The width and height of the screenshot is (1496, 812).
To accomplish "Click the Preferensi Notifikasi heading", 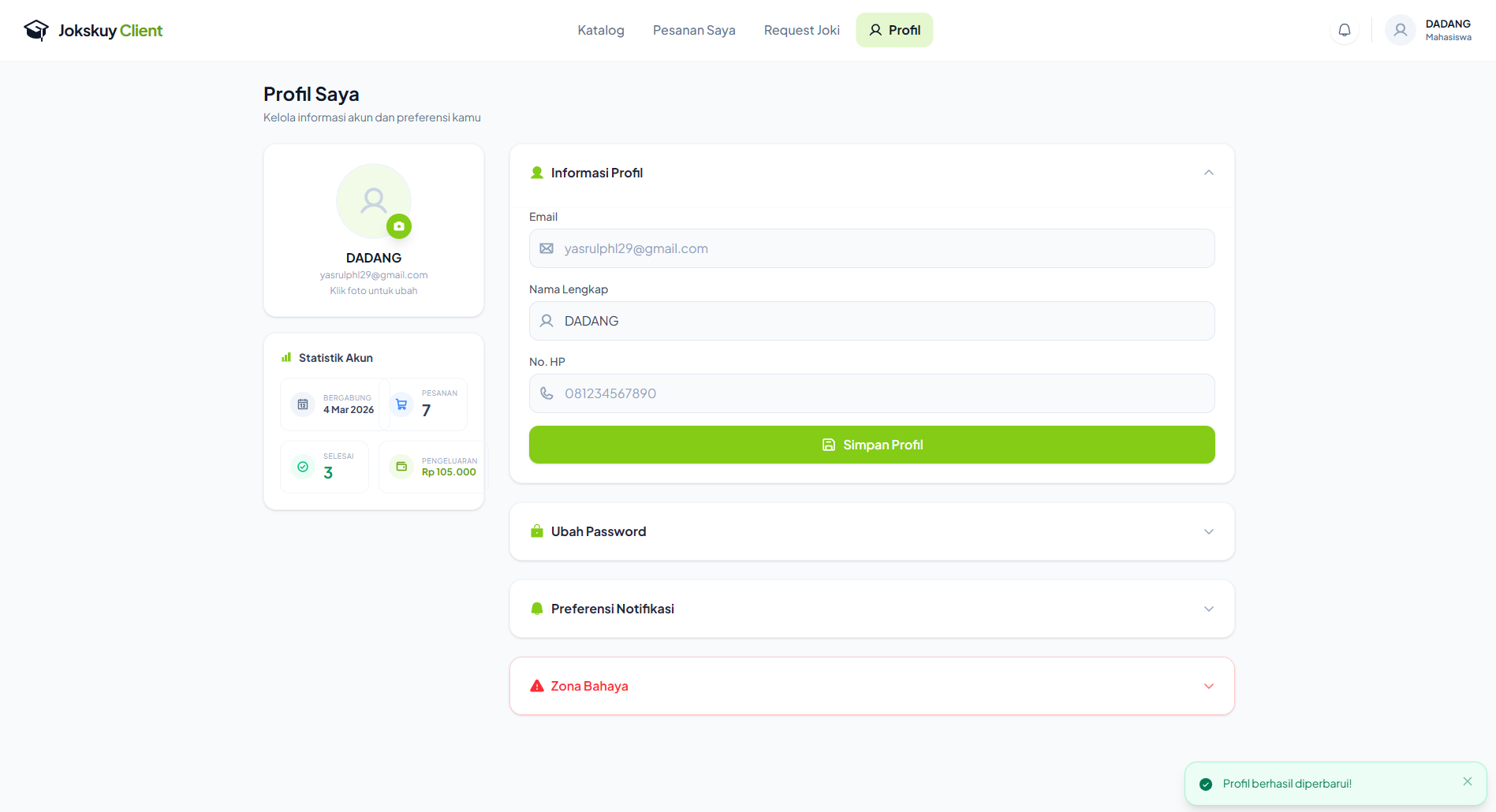I will coord(613,609).
